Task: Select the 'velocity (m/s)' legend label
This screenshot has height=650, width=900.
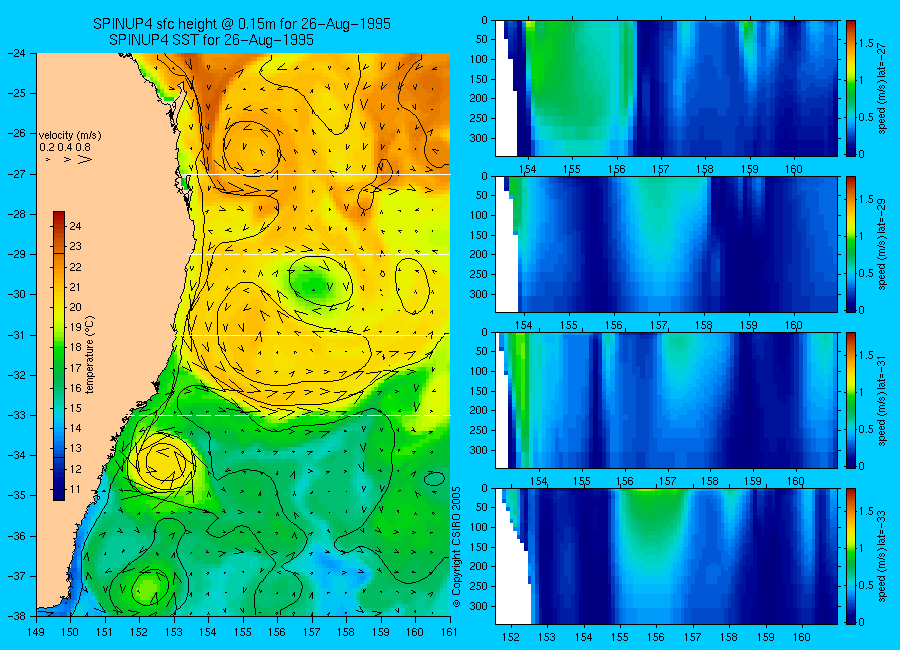Action: 70,136
